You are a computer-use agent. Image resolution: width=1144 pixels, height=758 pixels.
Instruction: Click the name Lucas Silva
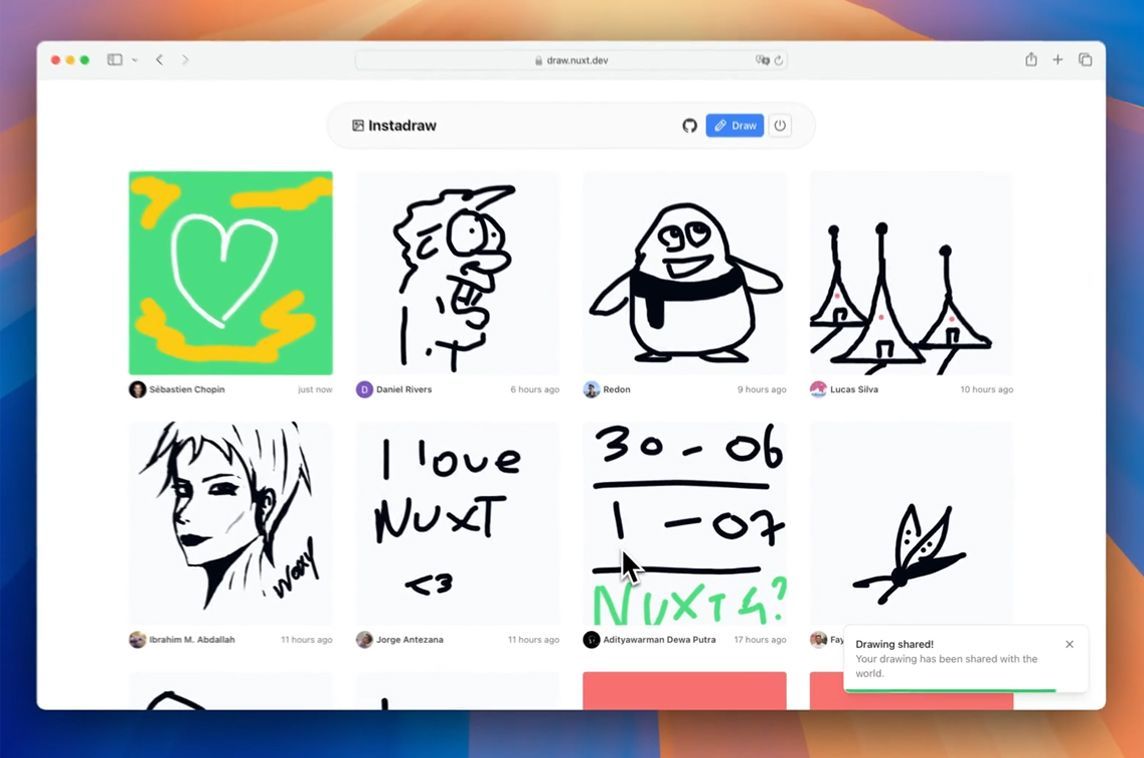tap(854, 390)
